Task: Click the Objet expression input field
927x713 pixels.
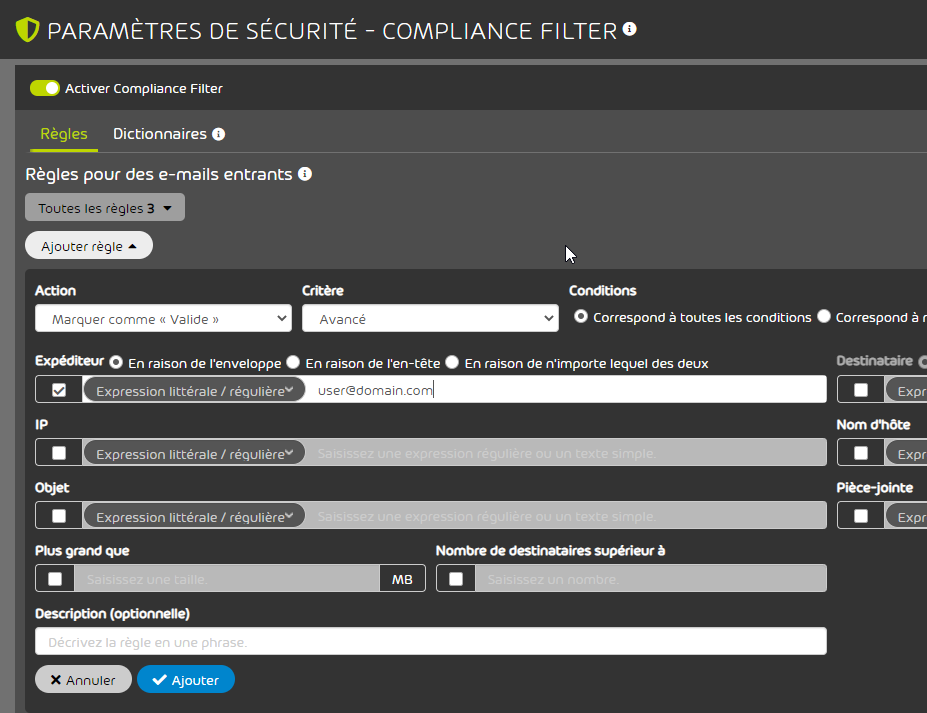Action: 566,516
